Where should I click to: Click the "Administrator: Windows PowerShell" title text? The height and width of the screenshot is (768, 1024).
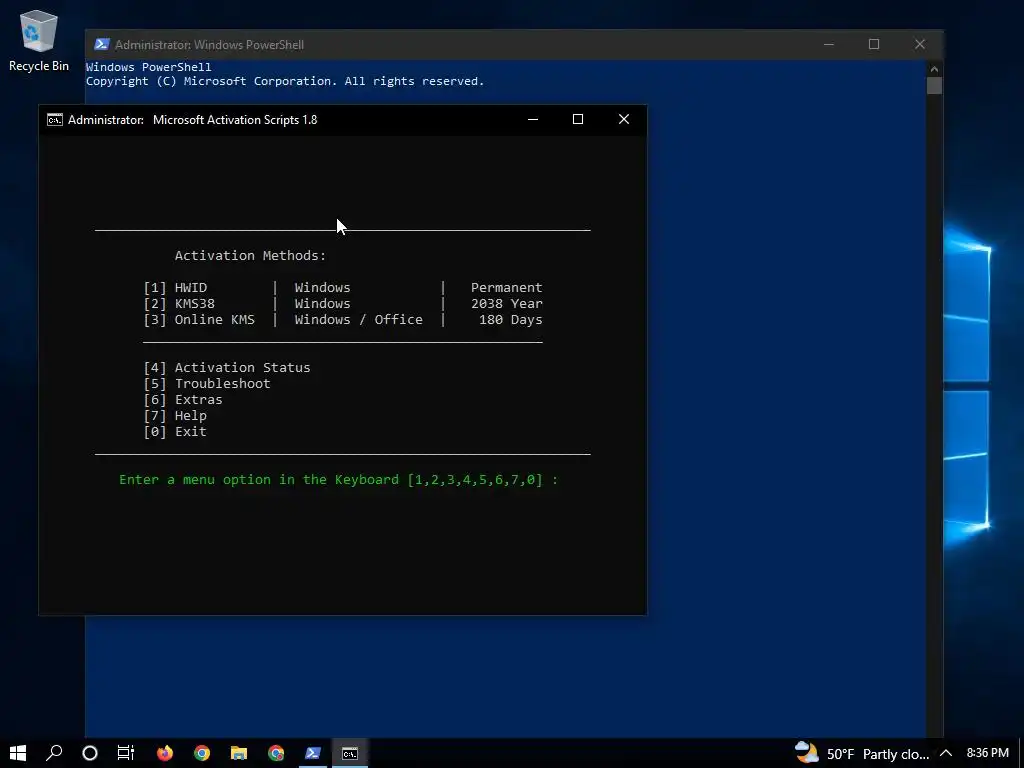(x=210, y=44)
